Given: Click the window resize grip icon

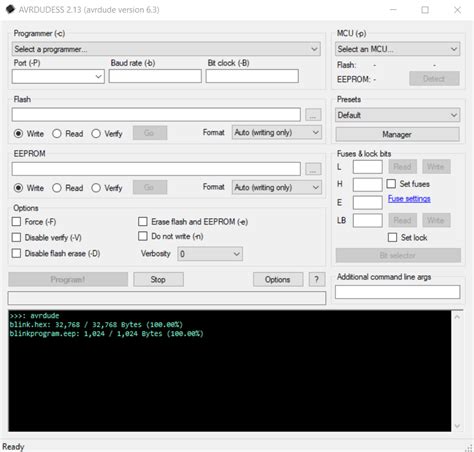Looking at the screenshot, I should pos(469,448).
